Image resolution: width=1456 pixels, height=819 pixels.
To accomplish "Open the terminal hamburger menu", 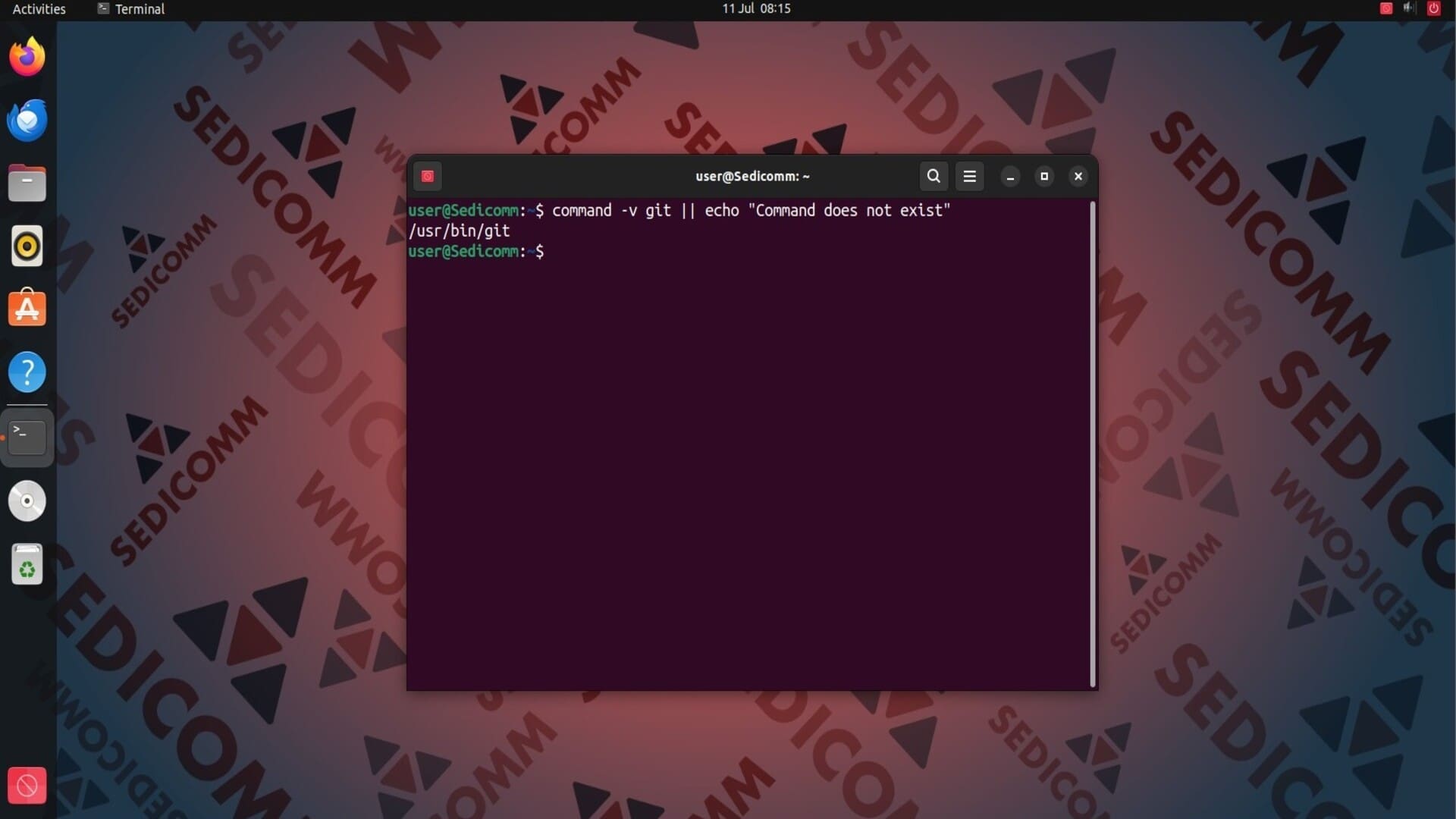I will pyautogui.click(x=969, y=176).
